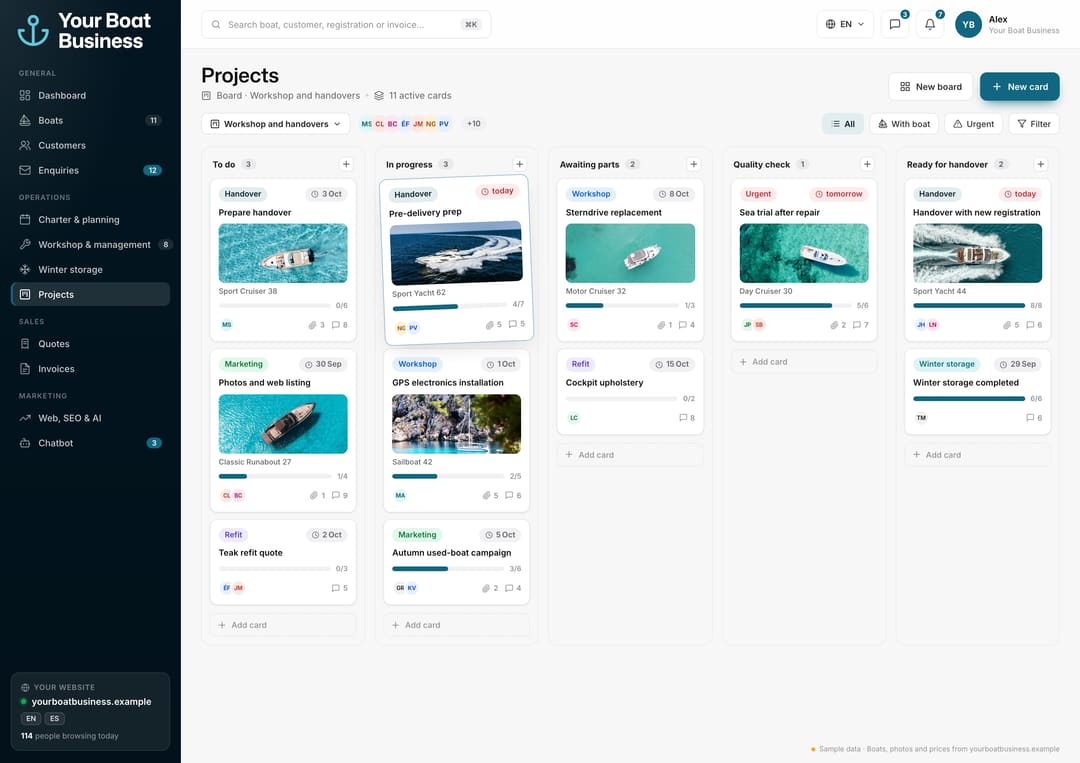The width and height of the screenshot is (1080, 763).
Task: Open the notifications bell
Action: 930,24
